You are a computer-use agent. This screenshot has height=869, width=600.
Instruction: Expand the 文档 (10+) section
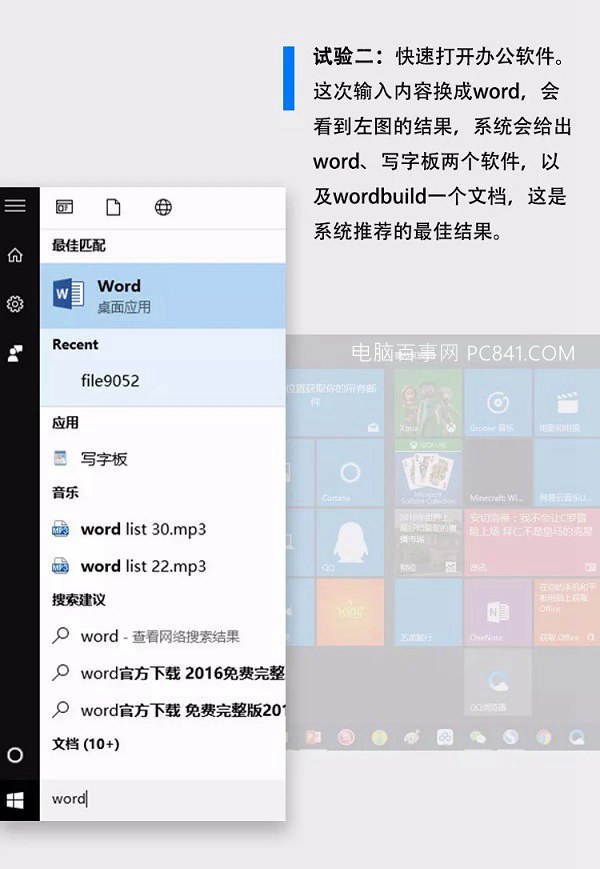[86, 744]
